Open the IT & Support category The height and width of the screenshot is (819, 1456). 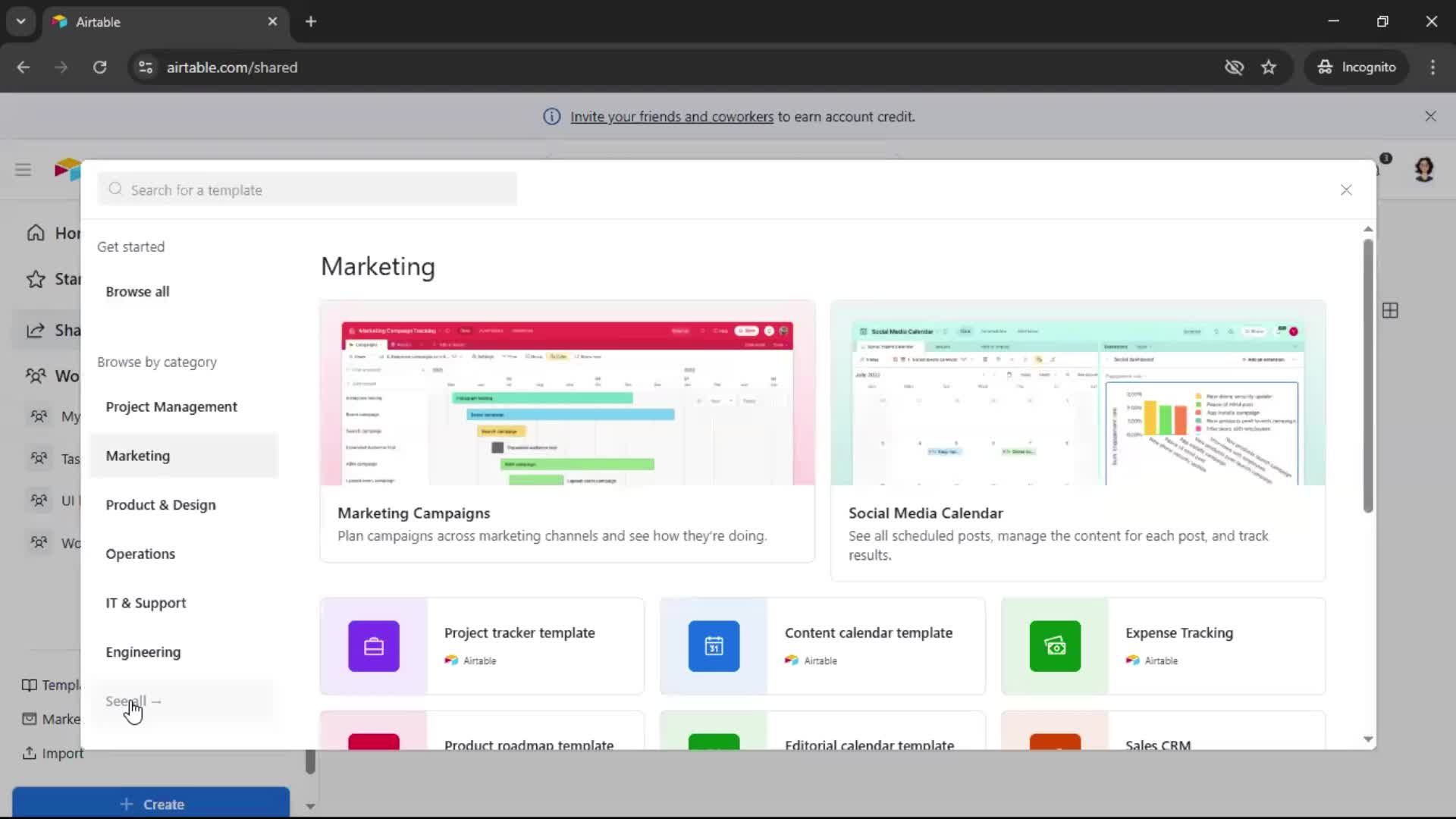[146, 604]
